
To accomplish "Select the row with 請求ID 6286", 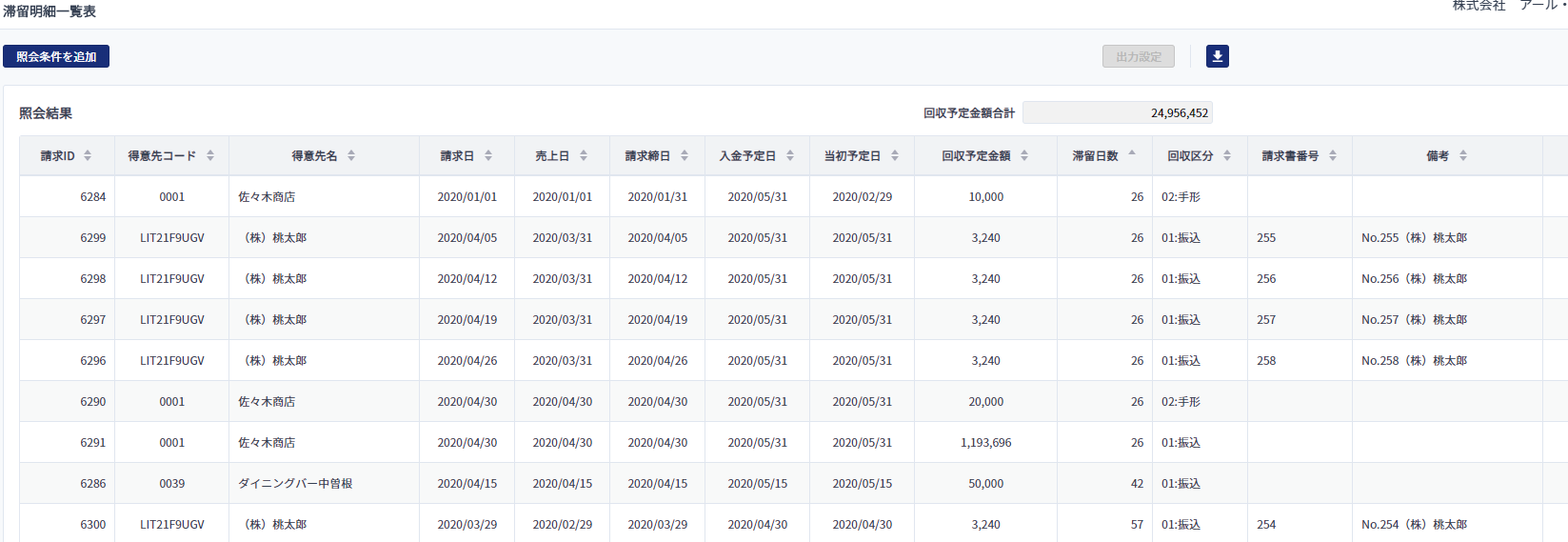I will pyautogui.click(x=794, y=483).
